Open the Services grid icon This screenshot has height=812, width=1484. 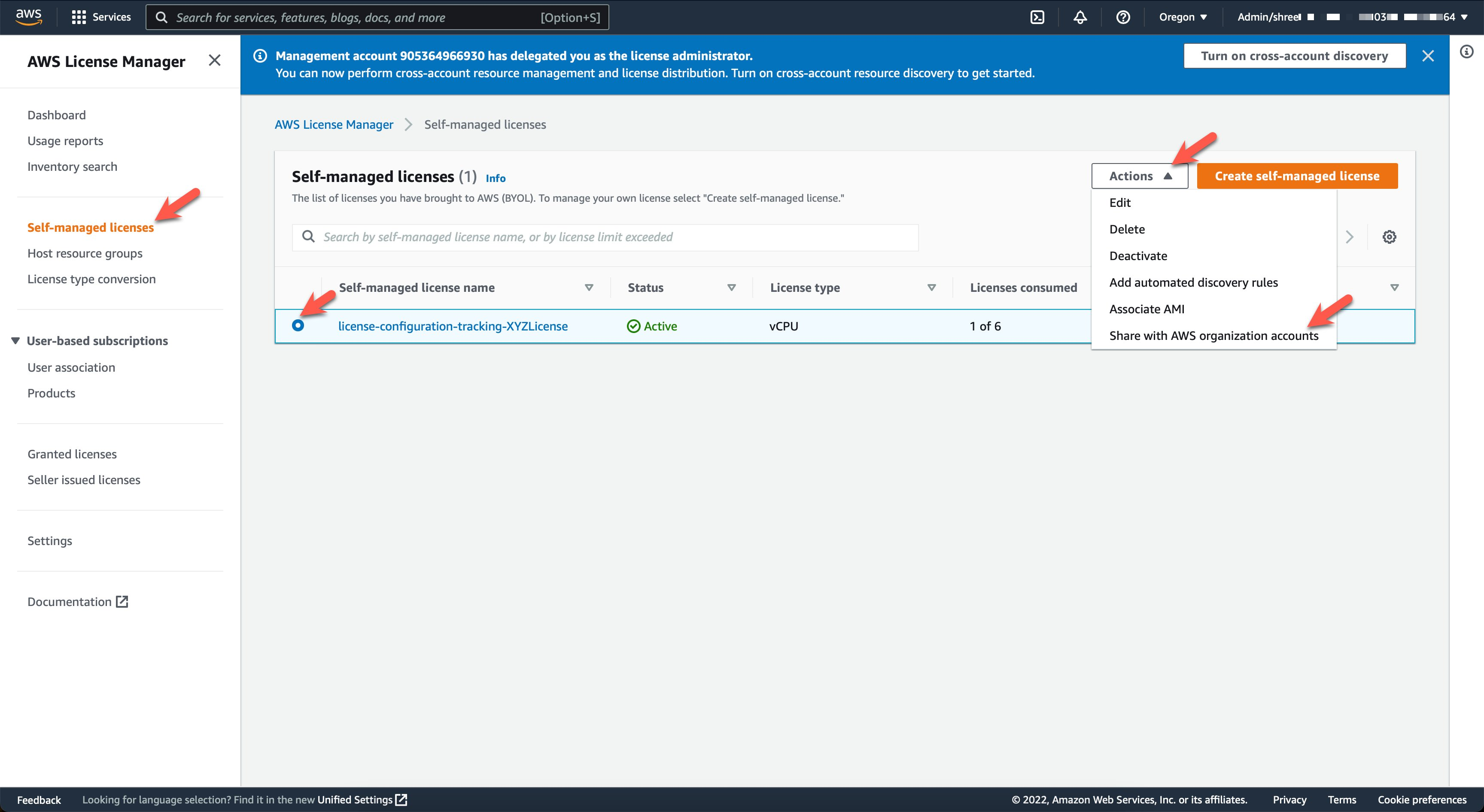point(79,17)
